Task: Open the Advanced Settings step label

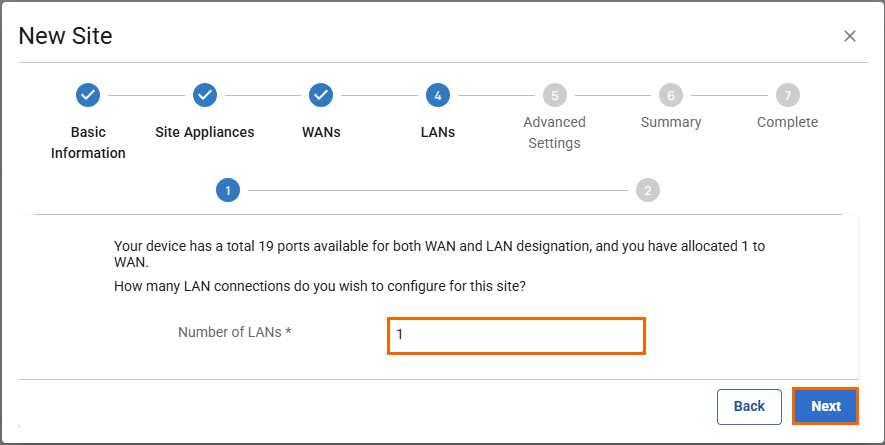Action: click(x=554, y=132)
